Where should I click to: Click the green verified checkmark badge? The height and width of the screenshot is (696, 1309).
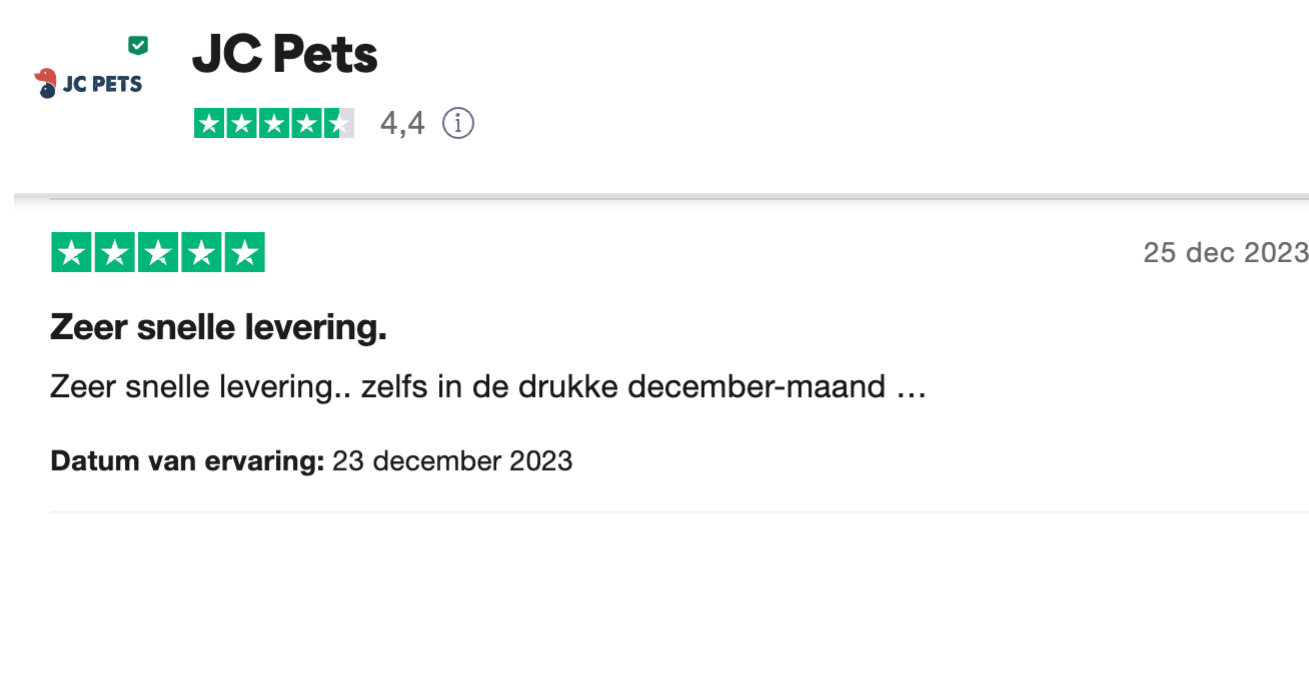(138, 45)
